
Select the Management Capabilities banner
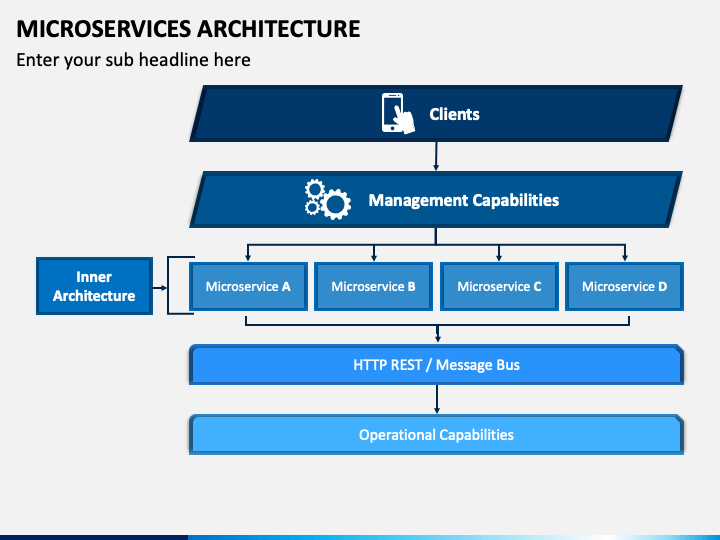point(436,199)
